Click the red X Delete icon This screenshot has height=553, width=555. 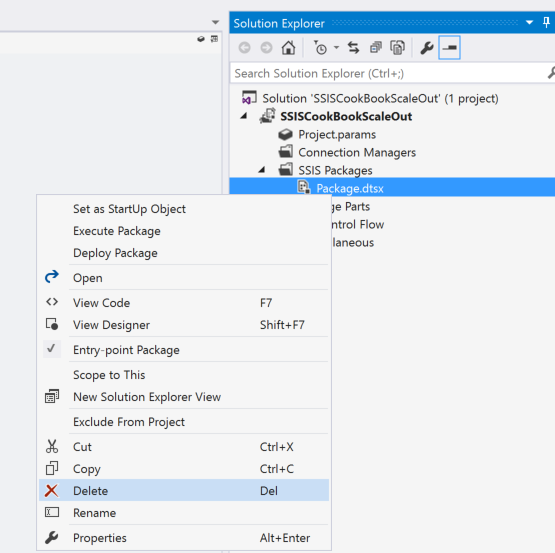[x=51, y=490]
